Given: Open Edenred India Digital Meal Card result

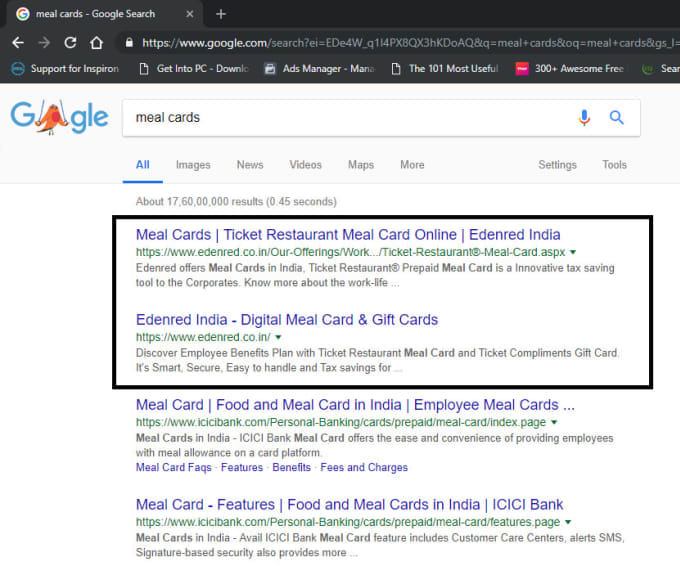Looking at the screenshot, I should tap(287, 320).
